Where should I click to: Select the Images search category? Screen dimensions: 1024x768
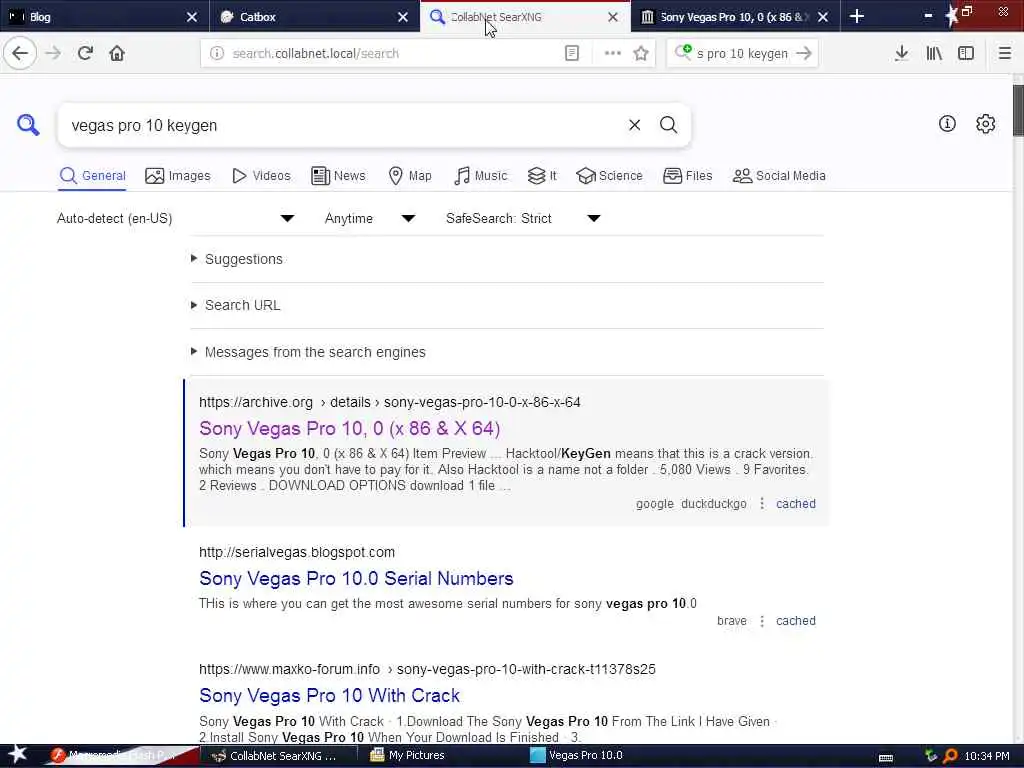click(178, 176)
